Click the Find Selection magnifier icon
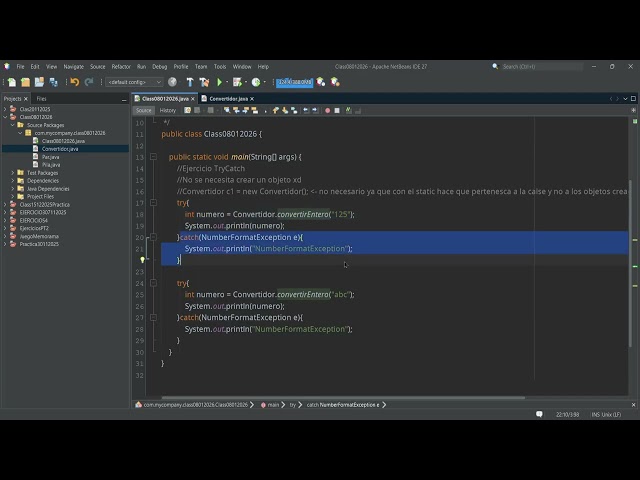Image resolution: width=640 pixels, height=480 pixels. [227, 110]
